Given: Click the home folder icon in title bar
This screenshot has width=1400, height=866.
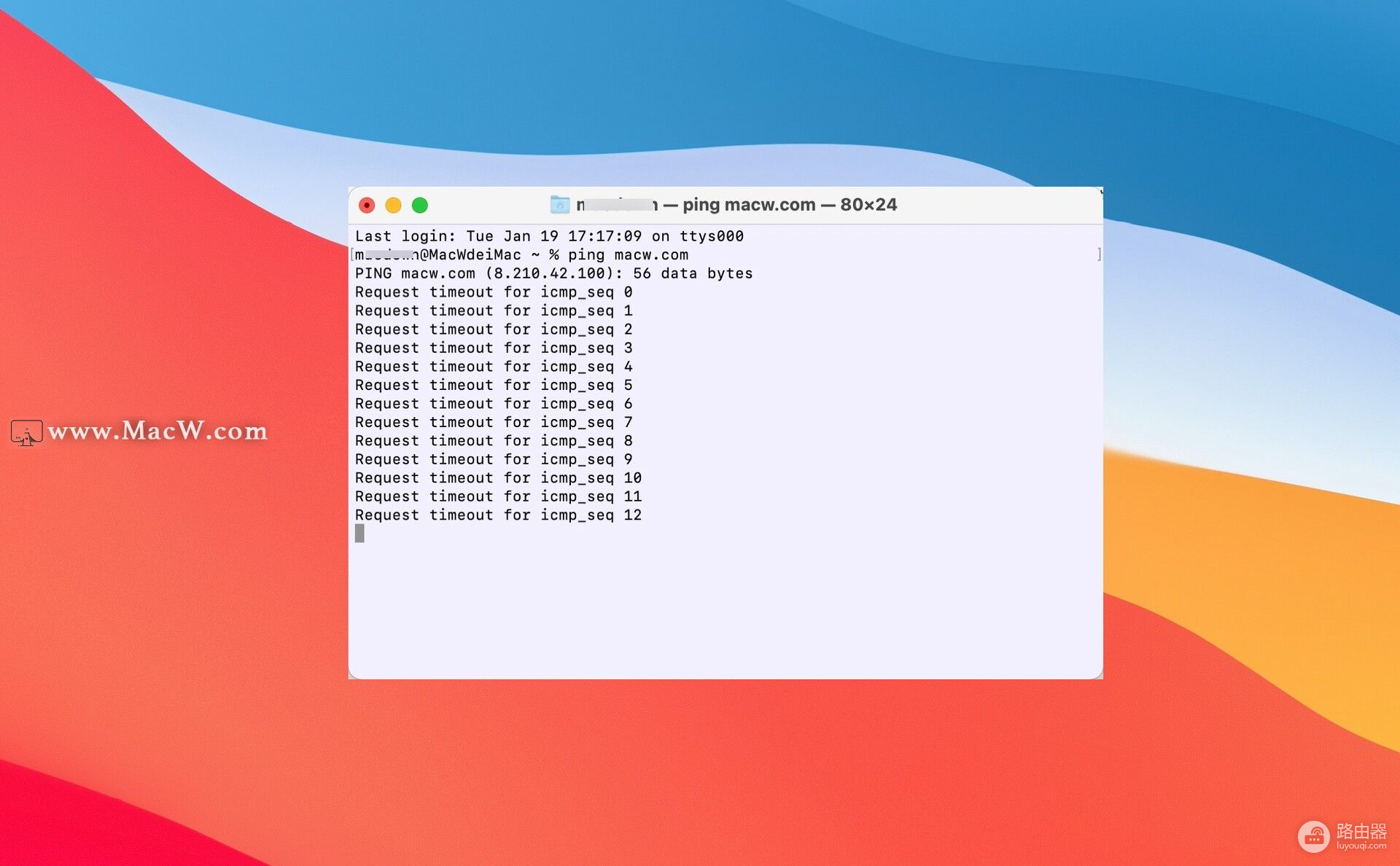Looking at the screenshot, I should (559, 205).
